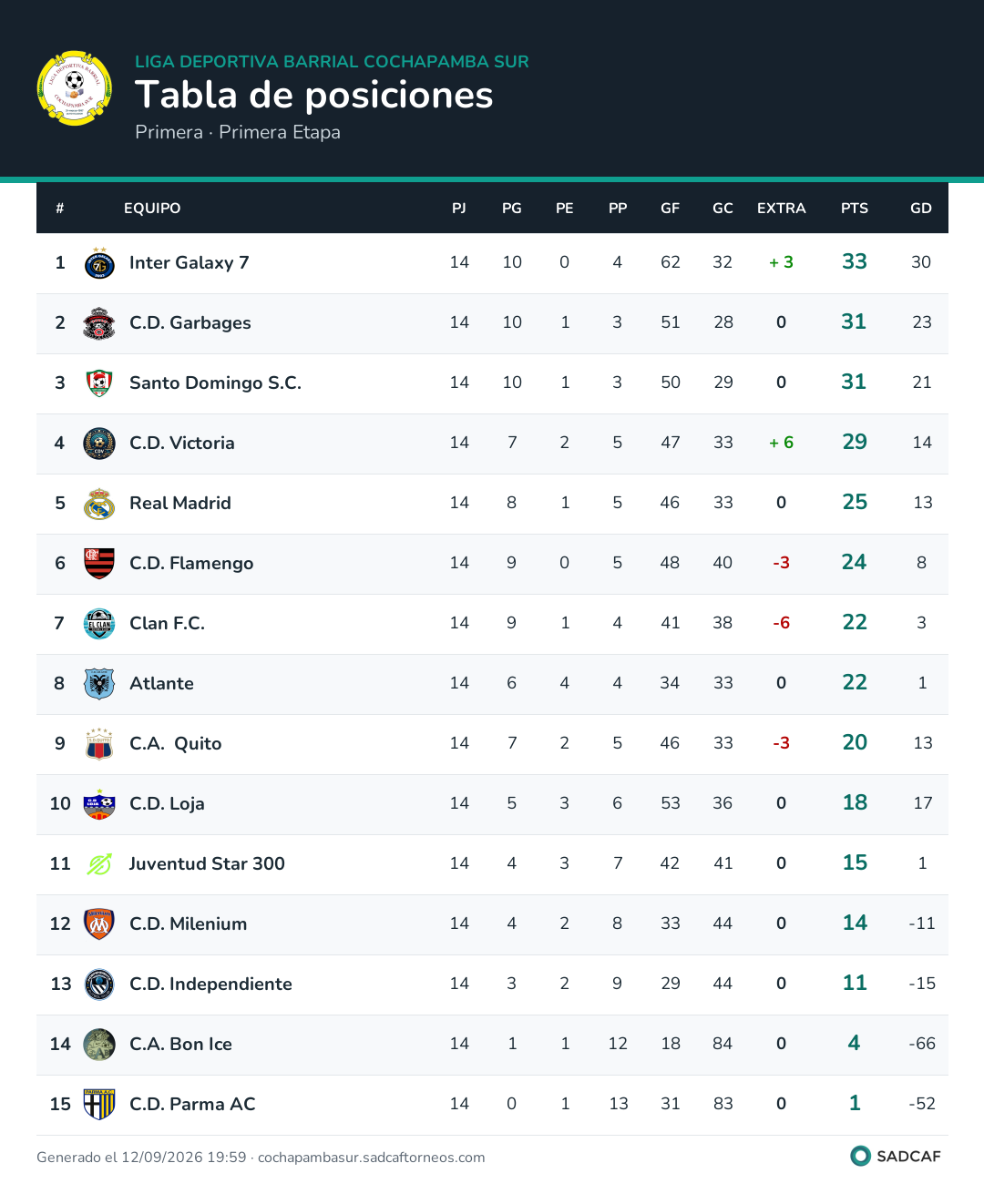Select the GD column header

pyautogui.click(x=921, y=209)
